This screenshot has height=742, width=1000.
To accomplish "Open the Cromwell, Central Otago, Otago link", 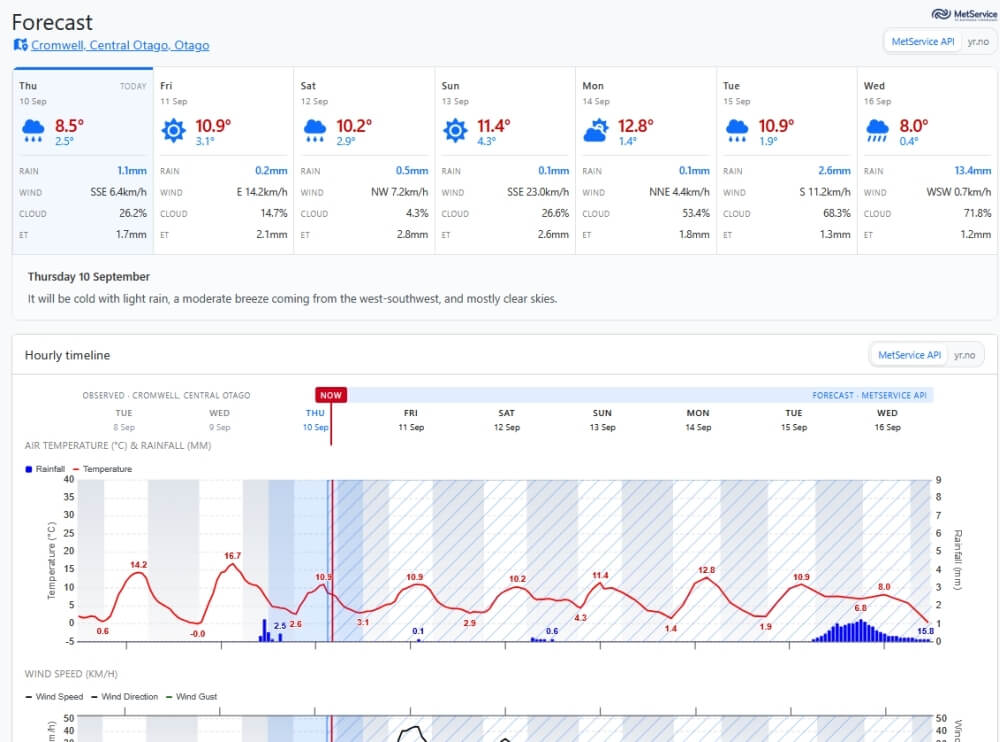I will point(120,45).
